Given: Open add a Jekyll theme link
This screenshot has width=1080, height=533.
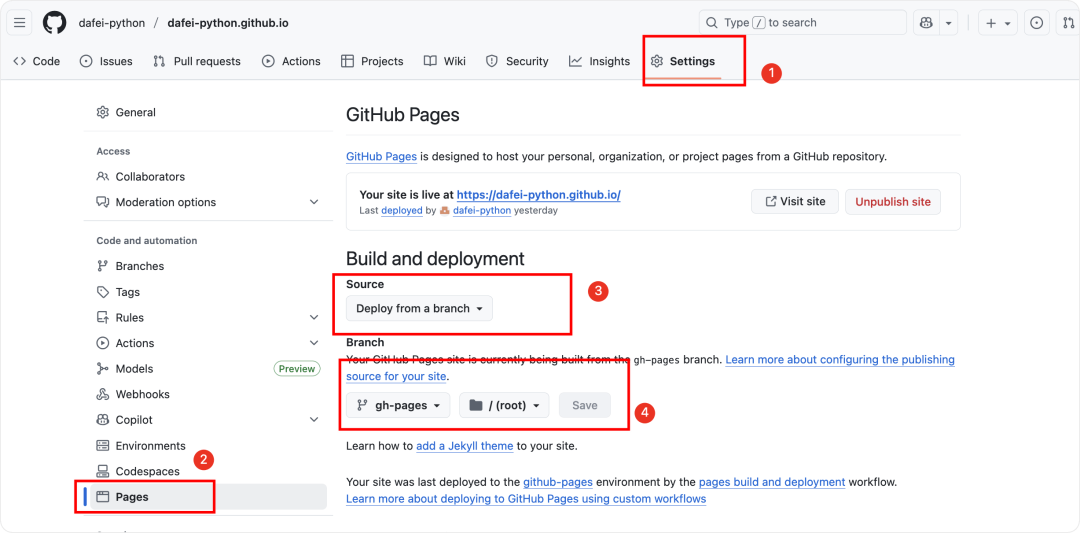Looking at the screenshot, I should pos(465,446).
